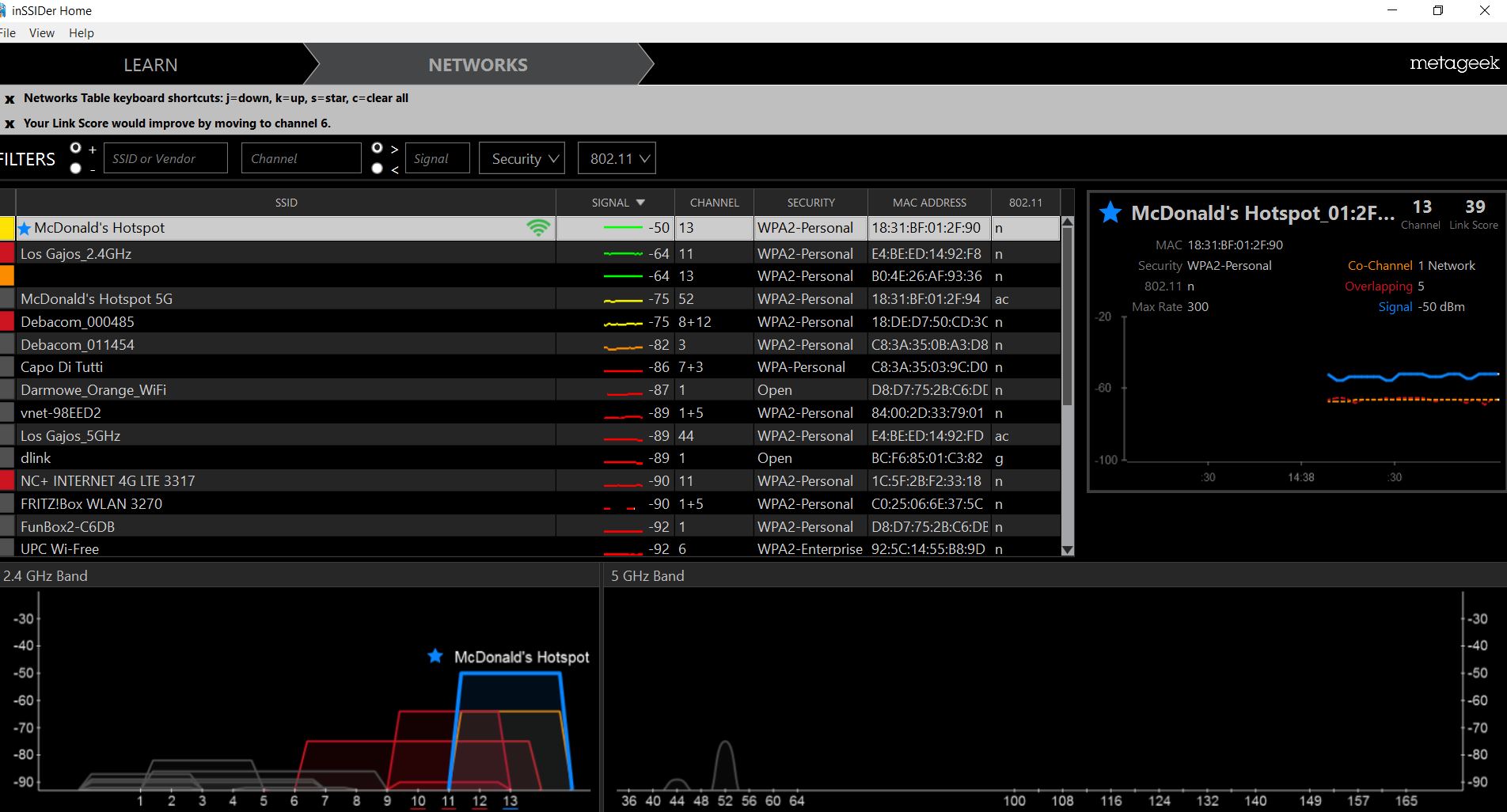Click scrollbar up arrow of networks table
The image size is (1507, 812).
click(1067, 222)
